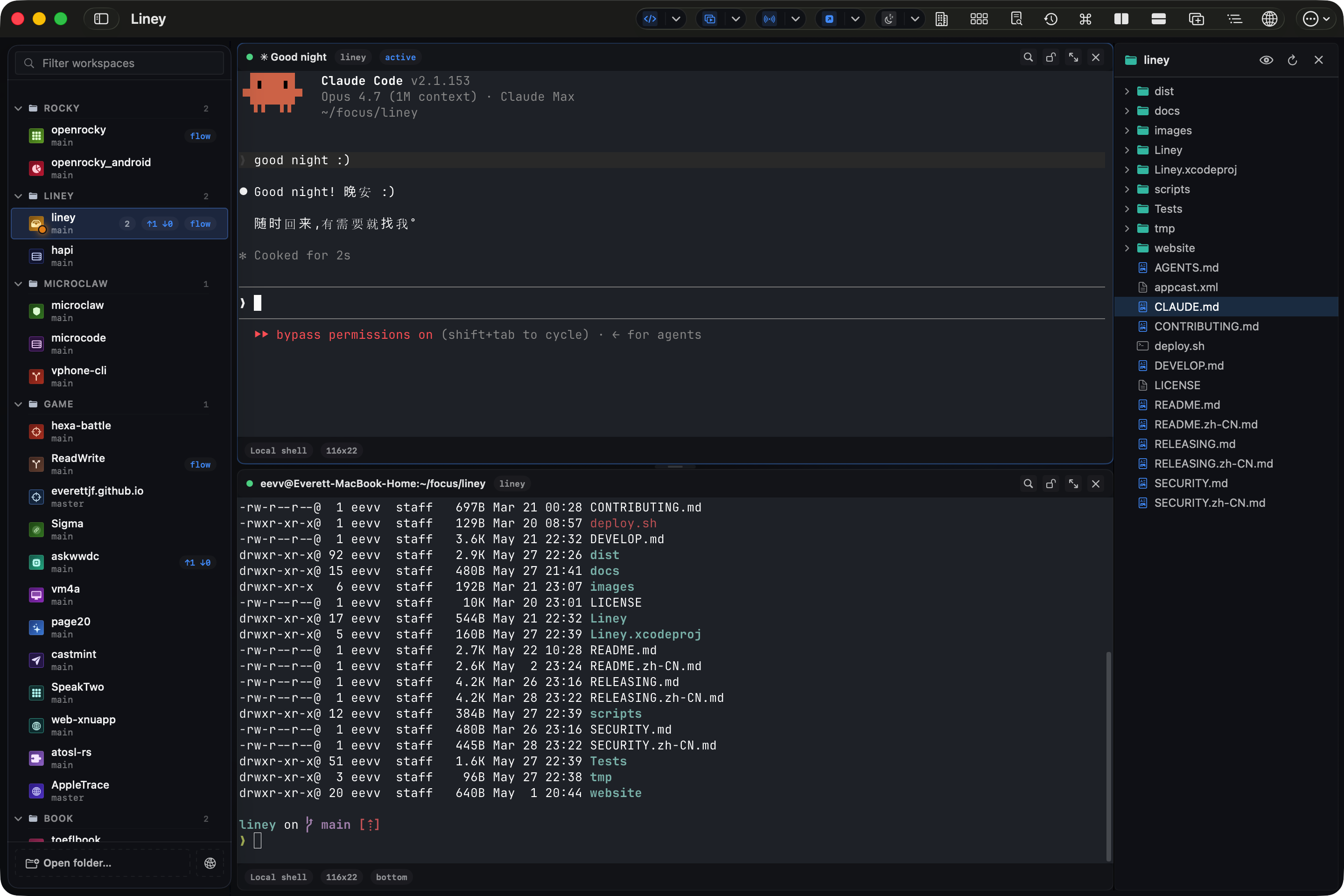Expand the dist folder
1344x896 pixels.
coord(1127,91)
